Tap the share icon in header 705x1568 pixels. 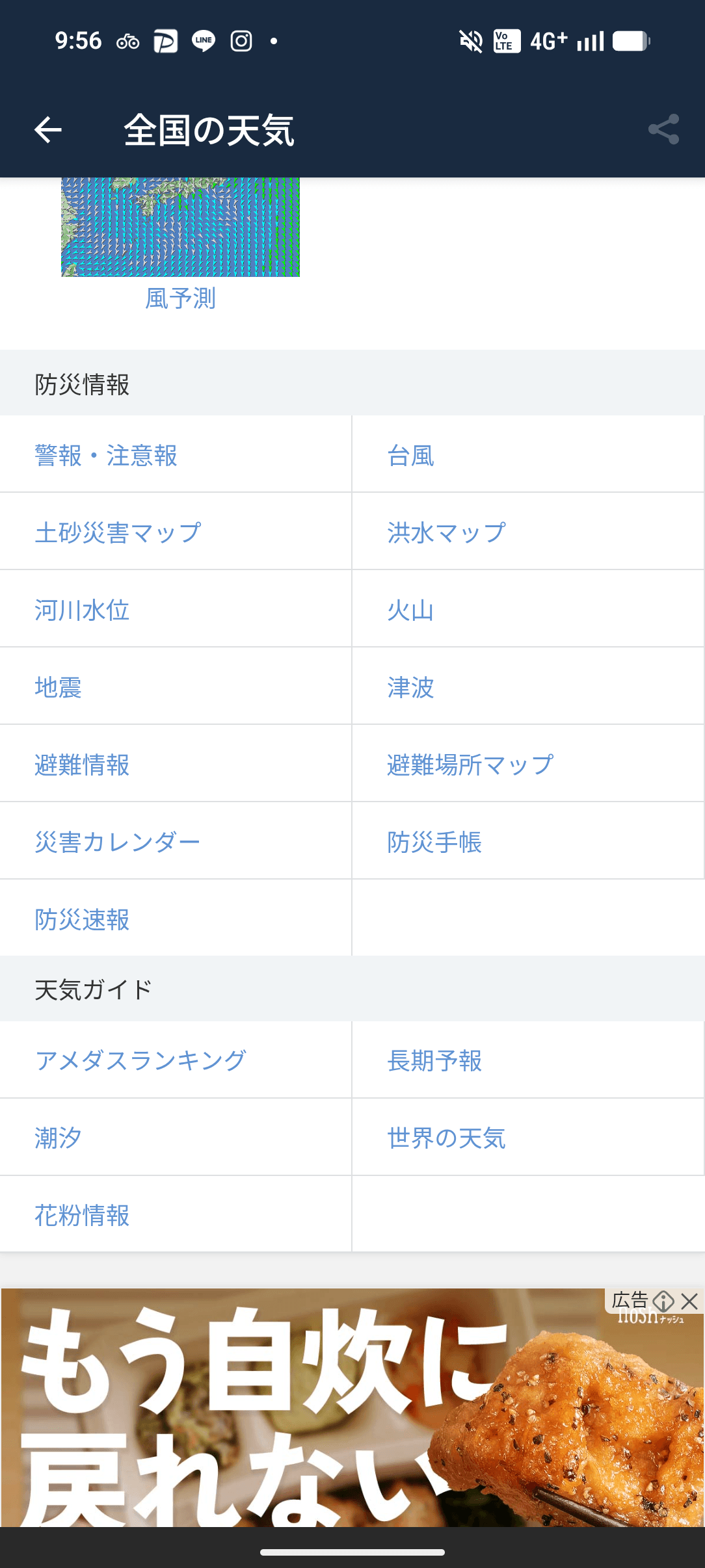663,130
